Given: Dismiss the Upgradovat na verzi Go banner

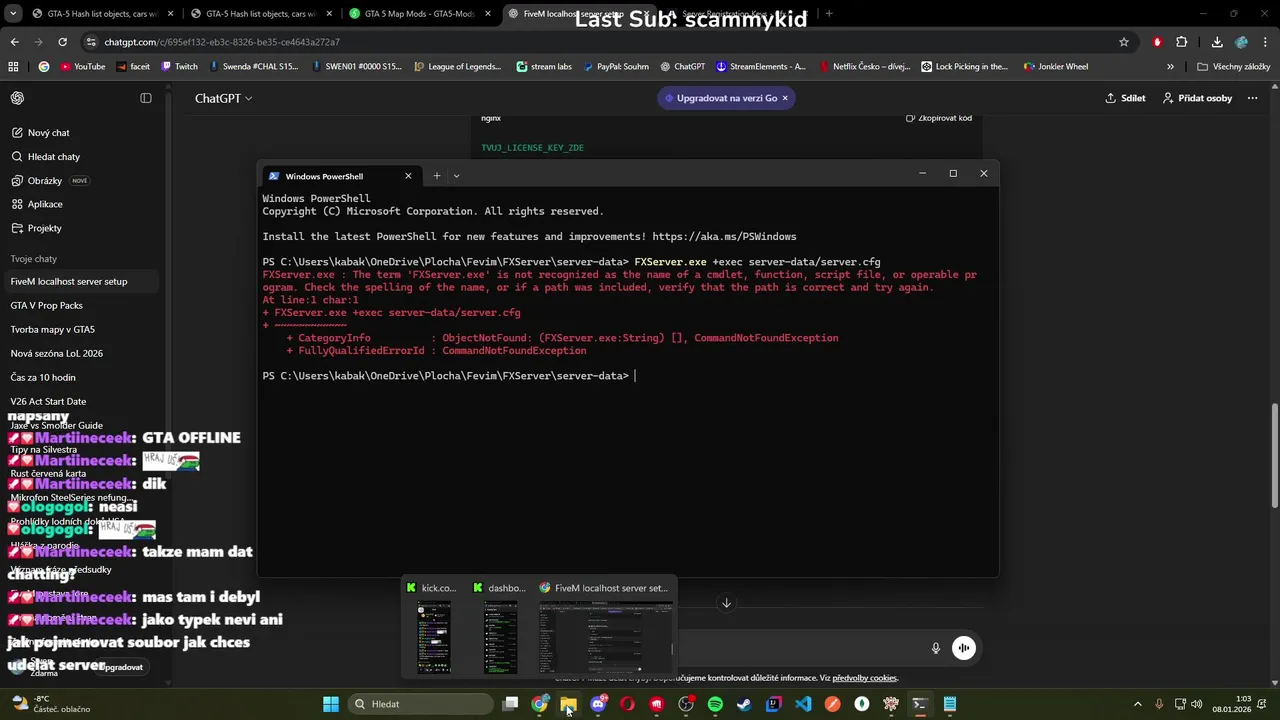Looking at the screenshot, I should [x=785, y=98].
